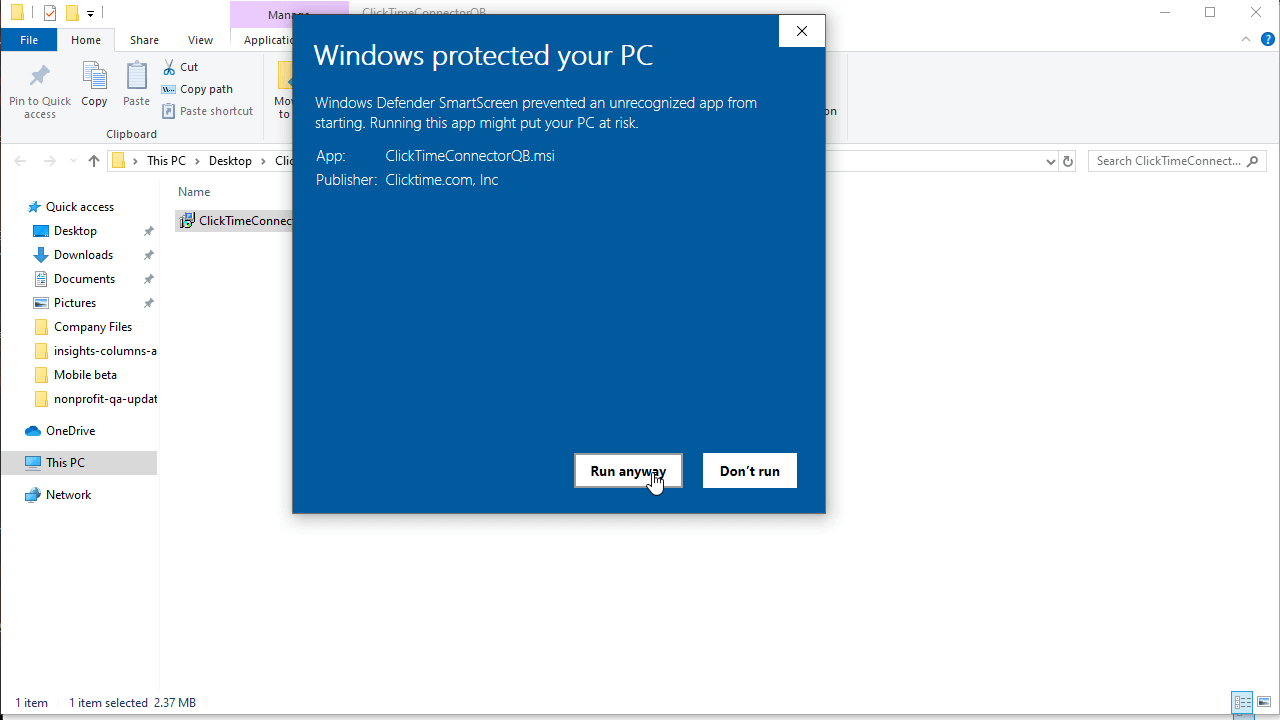
Task: Refresh the current folder
Action: pyautogui.click(x=1068, y=161)
